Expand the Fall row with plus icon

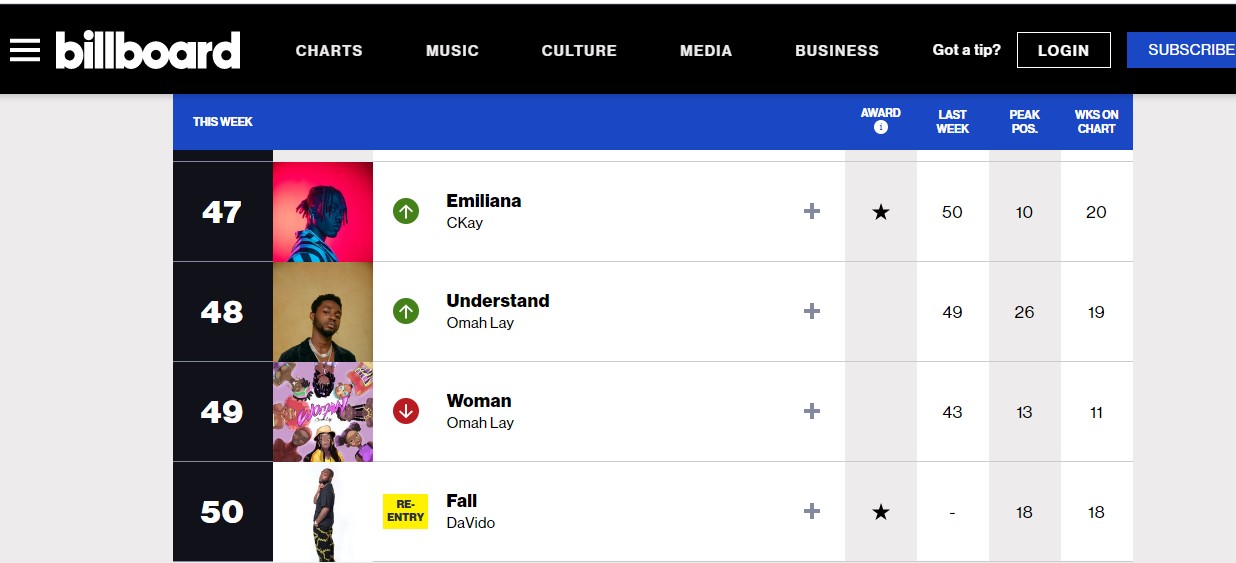click(812, 511)
